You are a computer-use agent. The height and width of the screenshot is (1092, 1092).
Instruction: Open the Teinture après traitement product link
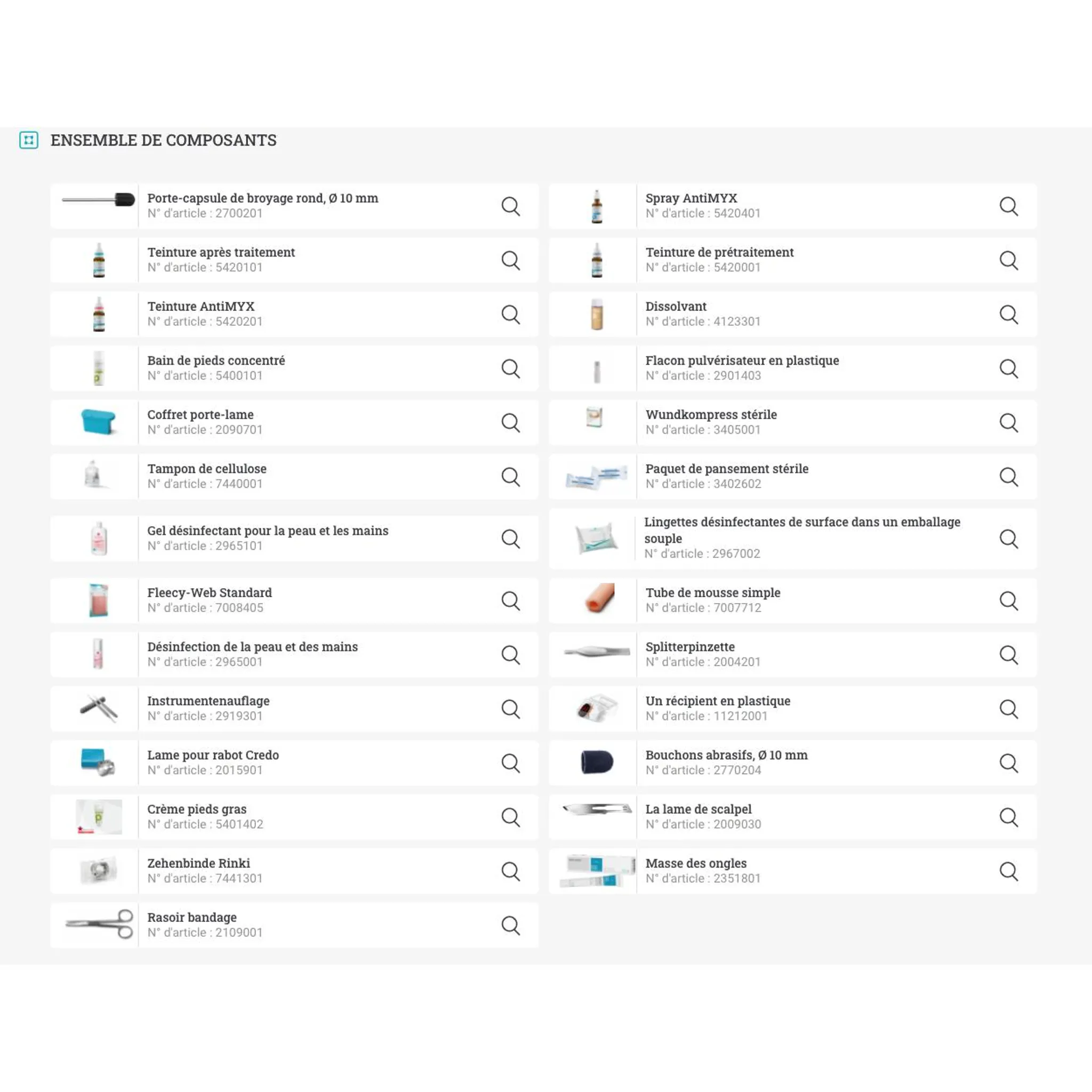tap(221, 252)
